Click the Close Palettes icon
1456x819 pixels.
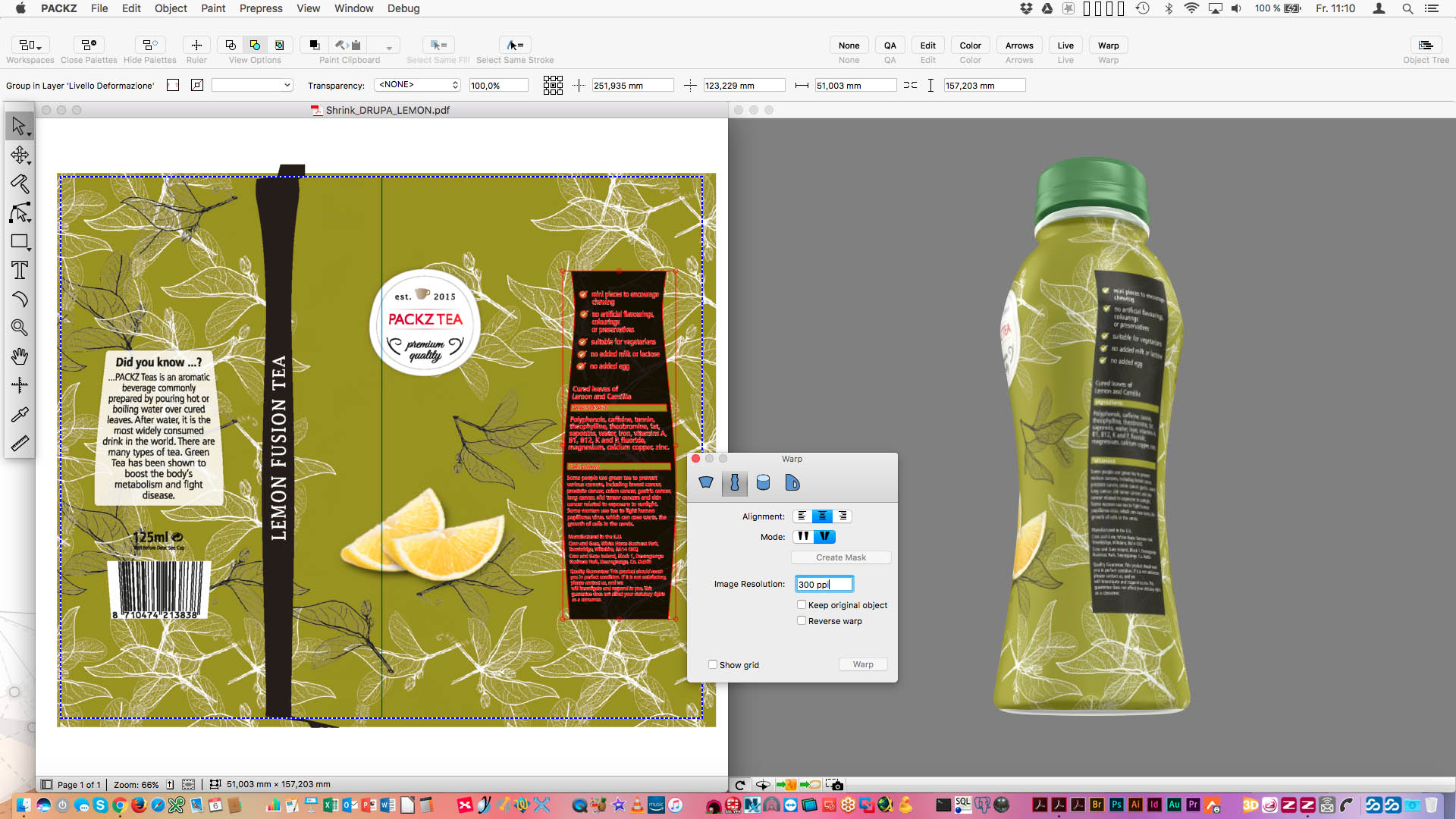point(89,45)
